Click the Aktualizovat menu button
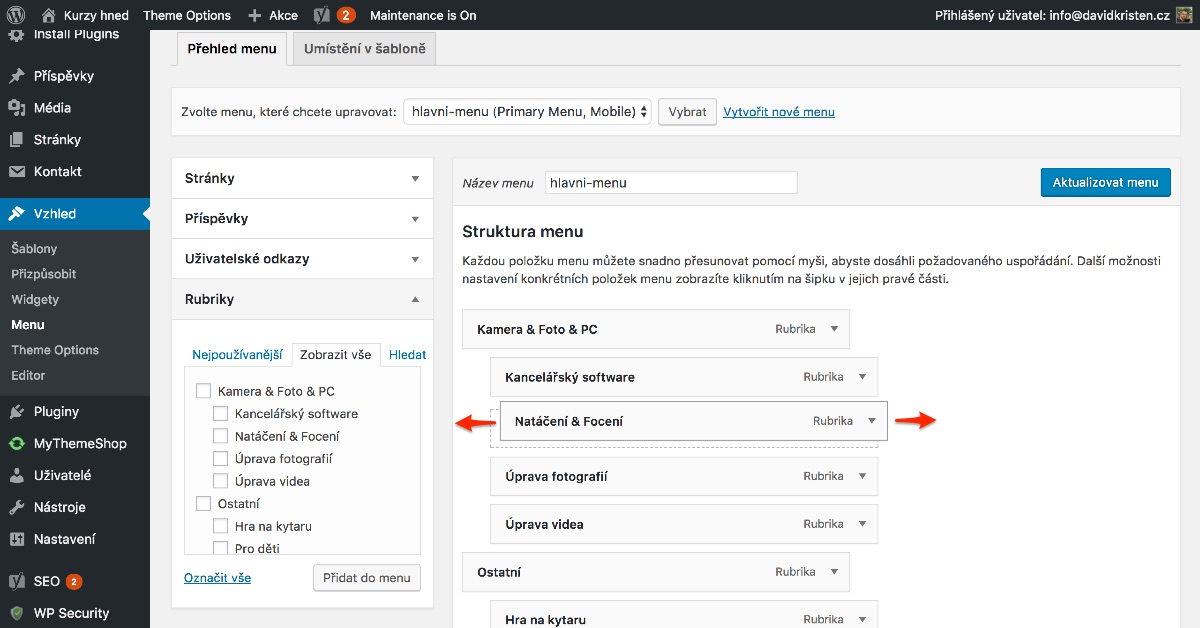1200x628 pixels. coord(1105,182)
